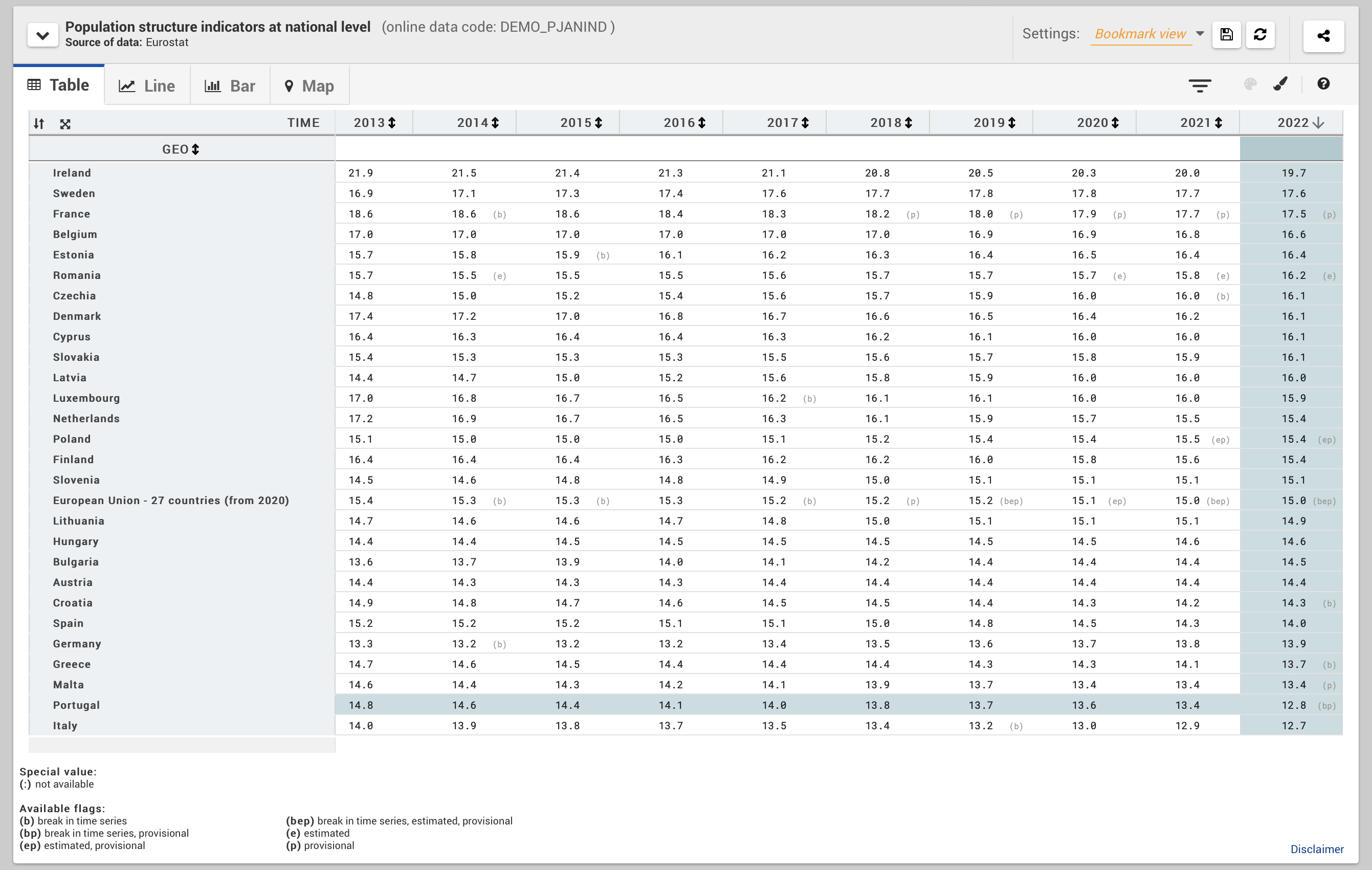This screenshot has width=1372, height=870.
Task: Click the refresh/reset view icon
Action: coord(1260,35)
